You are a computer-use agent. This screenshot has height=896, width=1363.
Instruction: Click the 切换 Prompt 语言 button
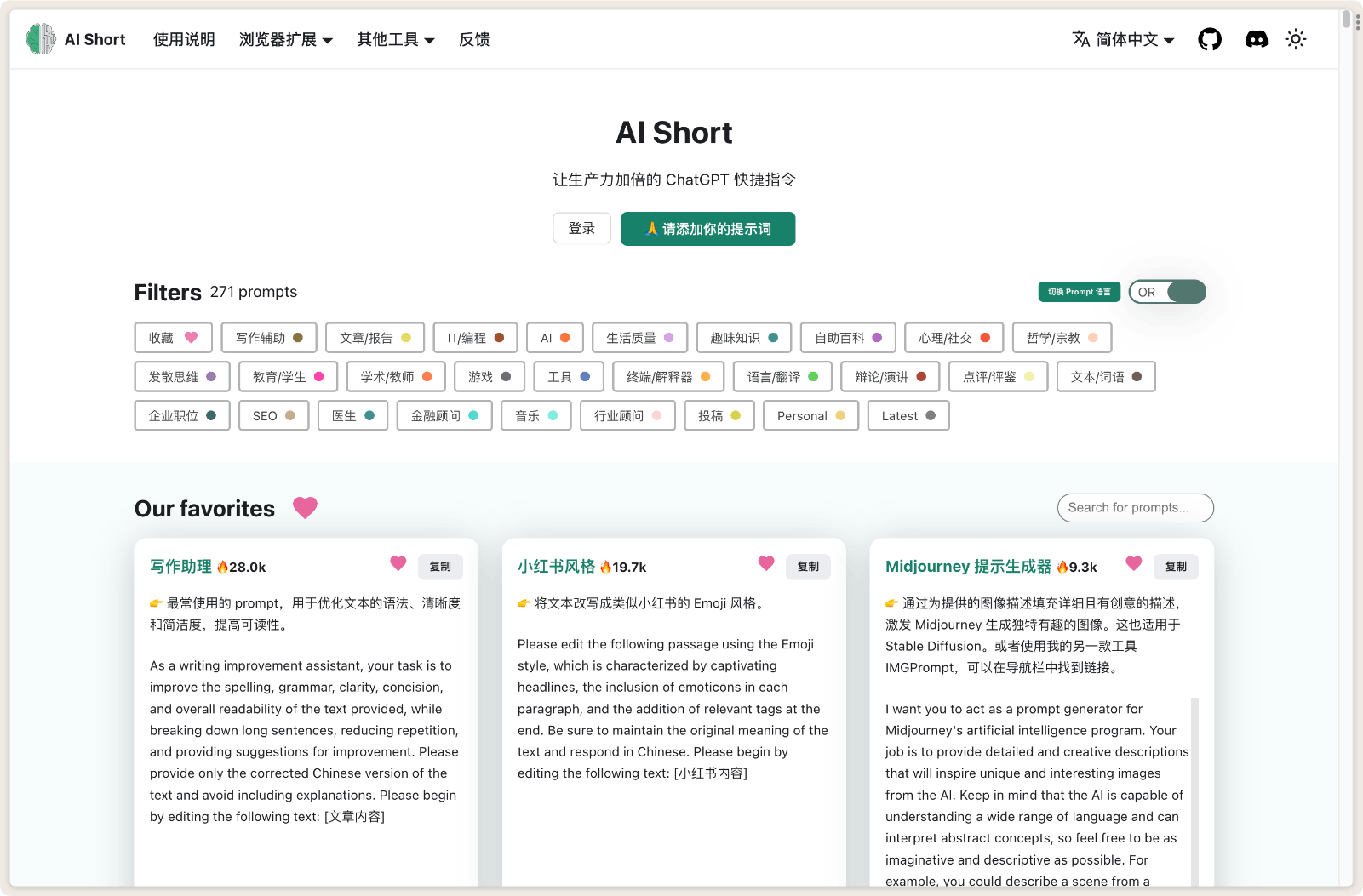[x=1079, y=292]
